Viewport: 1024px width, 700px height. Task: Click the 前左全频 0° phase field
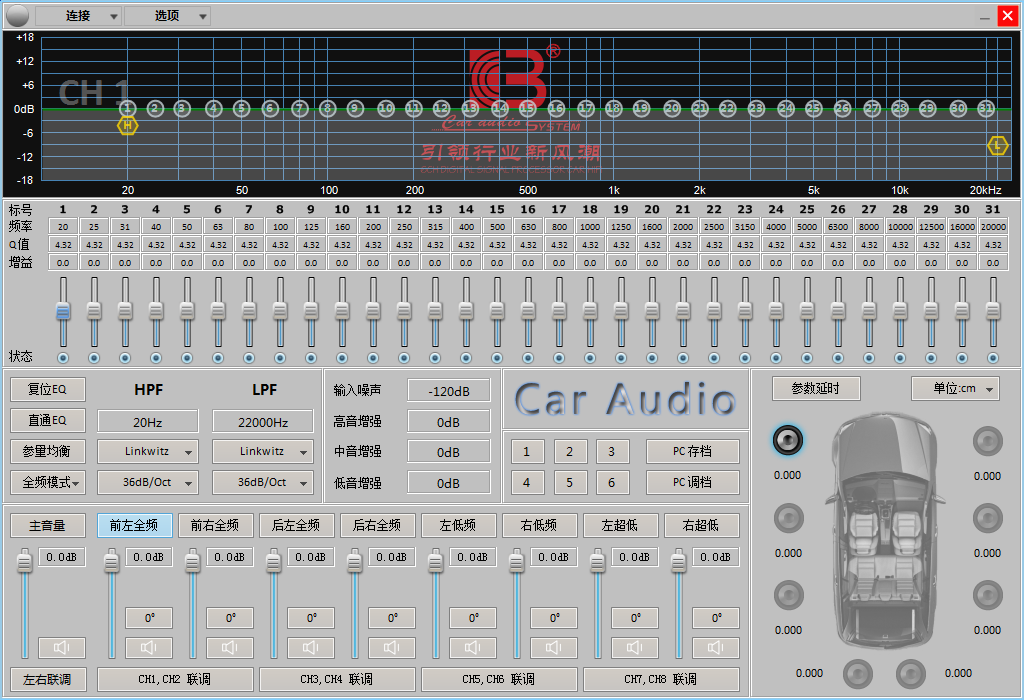(149, 618)
